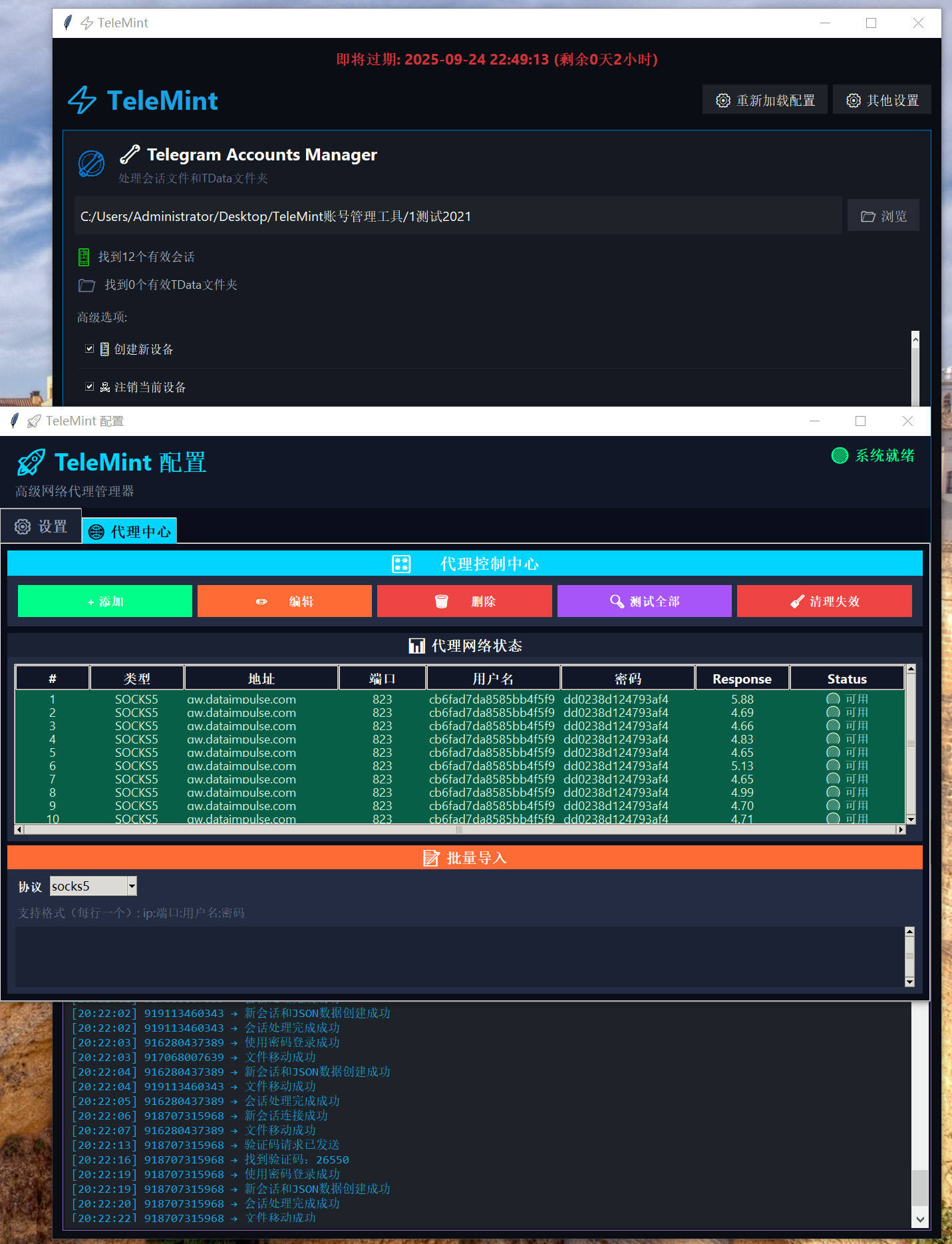
Task: Click the broom icon on 清理失效
Action: (797, 601)
